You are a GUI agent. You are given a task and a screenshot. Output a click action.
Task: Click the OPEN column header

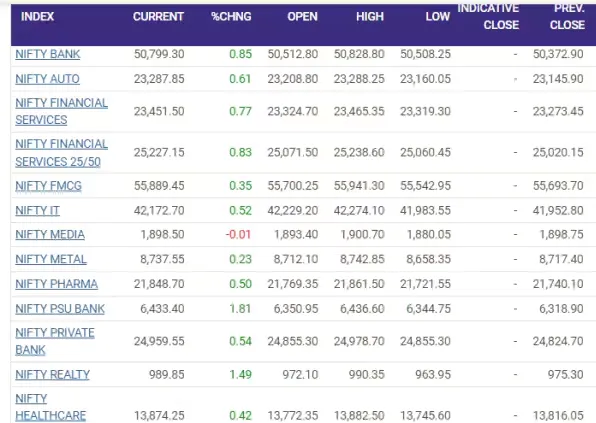(x=302, y=17)
